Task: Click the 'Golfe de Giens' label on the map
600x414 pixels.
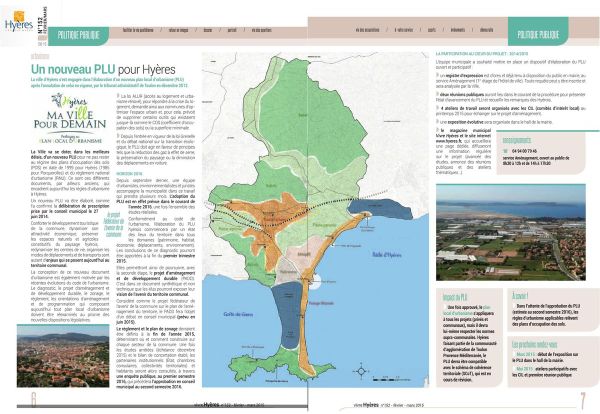Action: click(238, 314)
